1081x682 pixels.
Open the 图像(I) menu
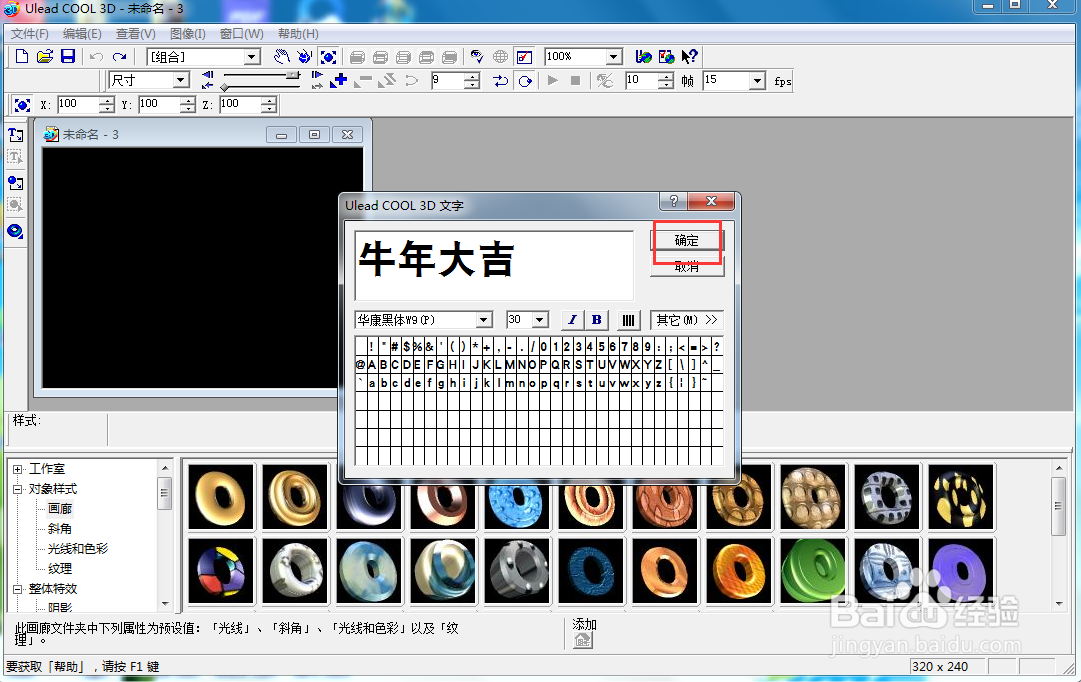point(188,34)
